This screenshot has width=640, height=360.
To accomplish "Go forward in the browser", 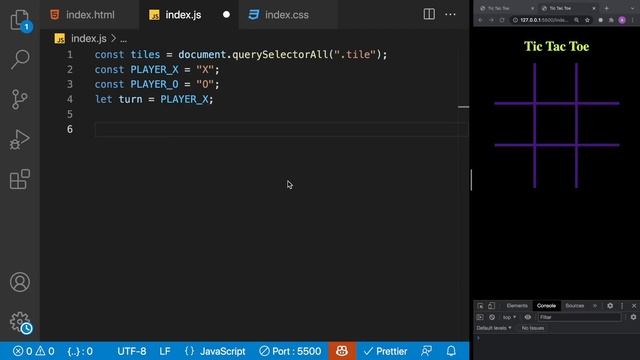I will (x=491, y=20).
